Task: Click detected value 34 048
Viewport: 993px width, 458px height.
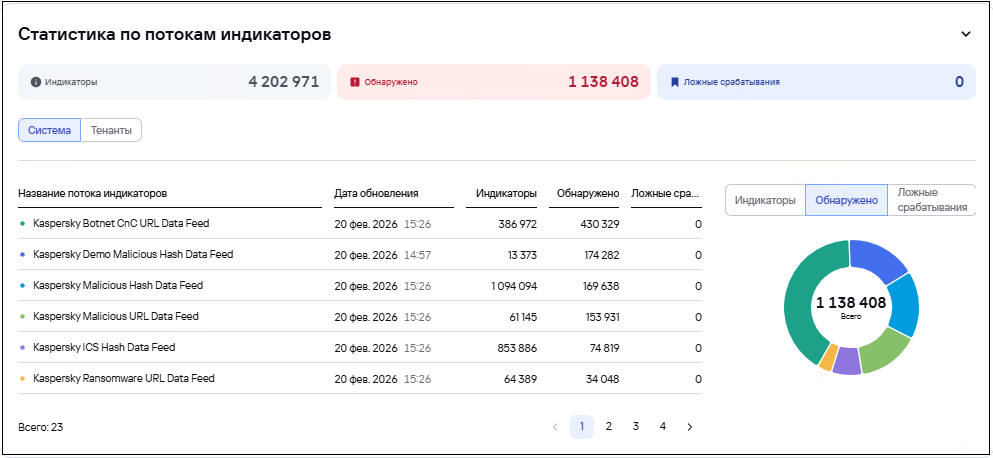Action: 601,379
